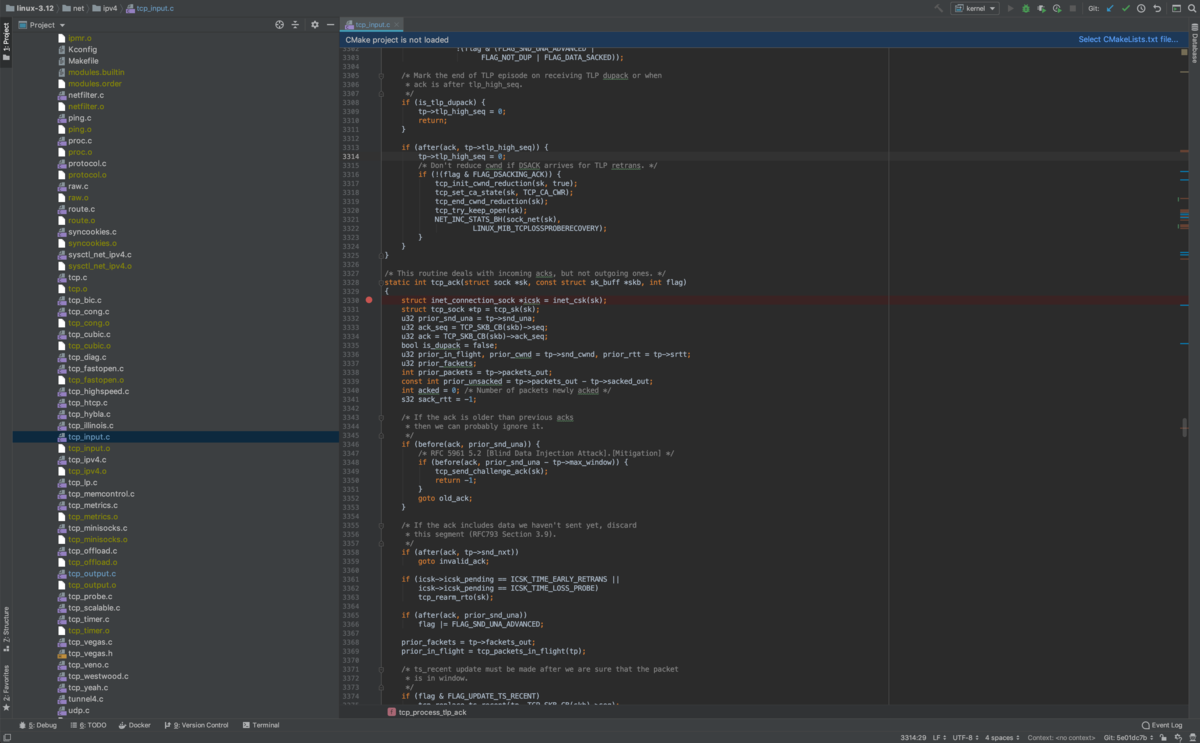Select tcp_ipv4.c in the project tree
The image size is (1200, 743).
tap(81, 459)
